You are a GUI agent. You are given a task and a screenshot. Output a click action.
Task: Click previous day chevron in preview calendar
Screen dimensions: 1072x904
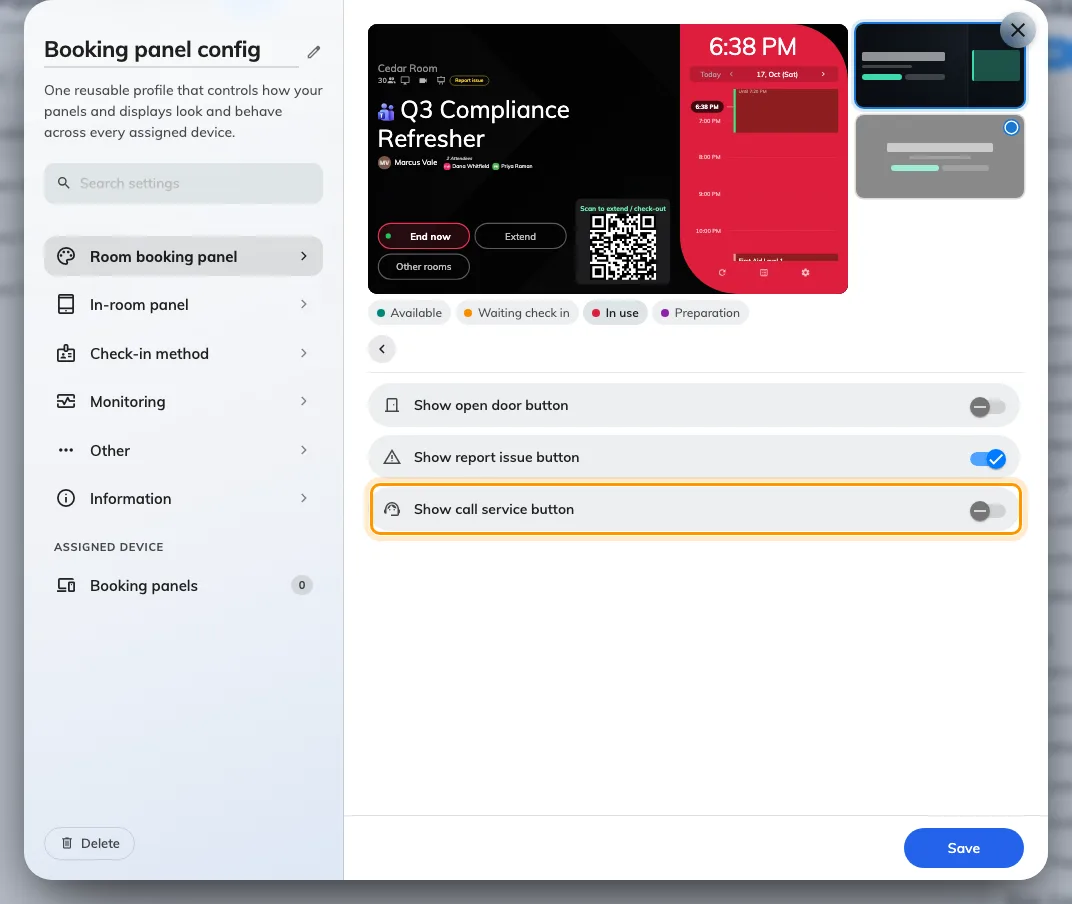pos(732,74)
